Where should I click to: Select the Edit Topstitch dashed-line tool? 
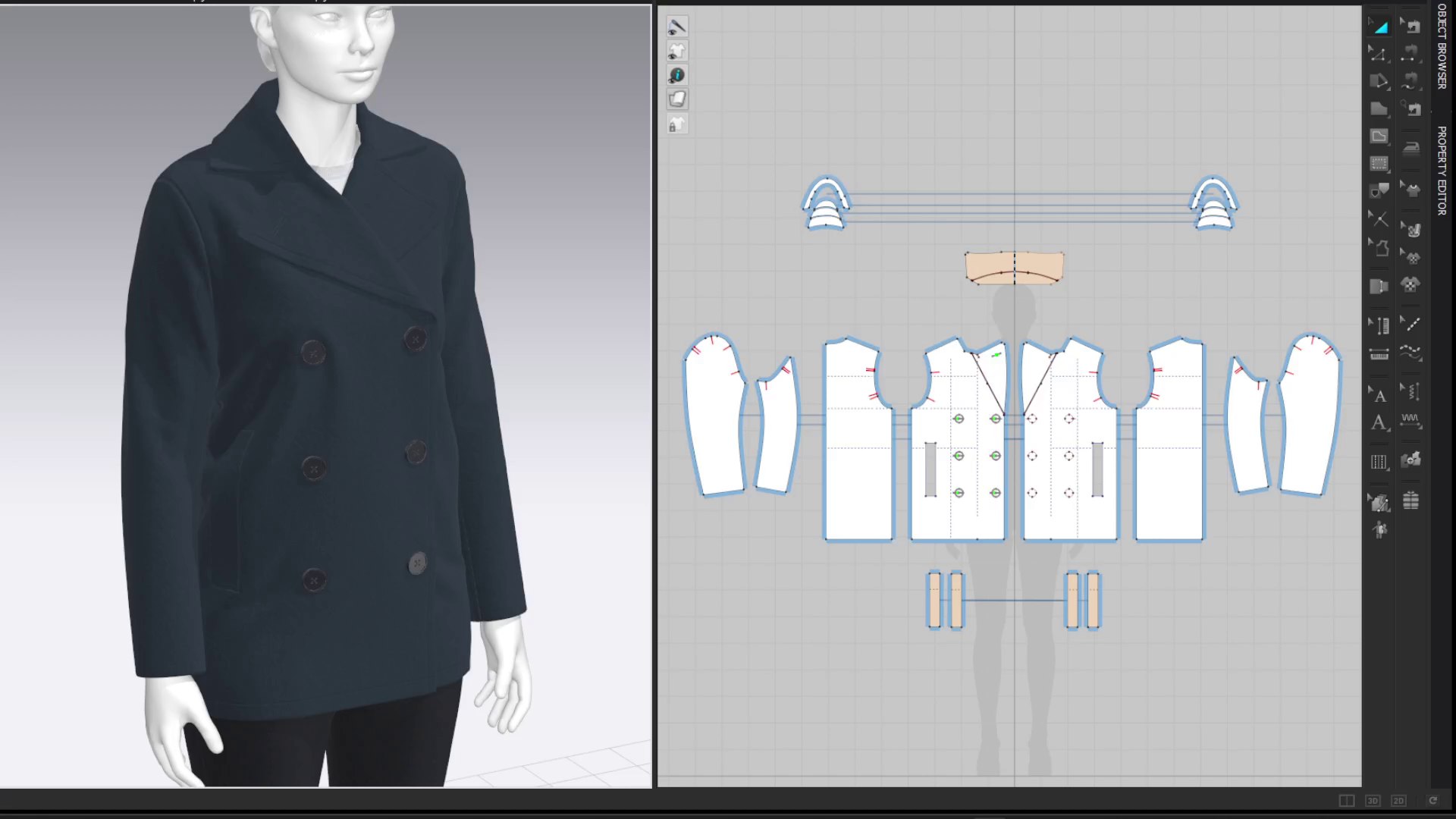point(1410,325)
